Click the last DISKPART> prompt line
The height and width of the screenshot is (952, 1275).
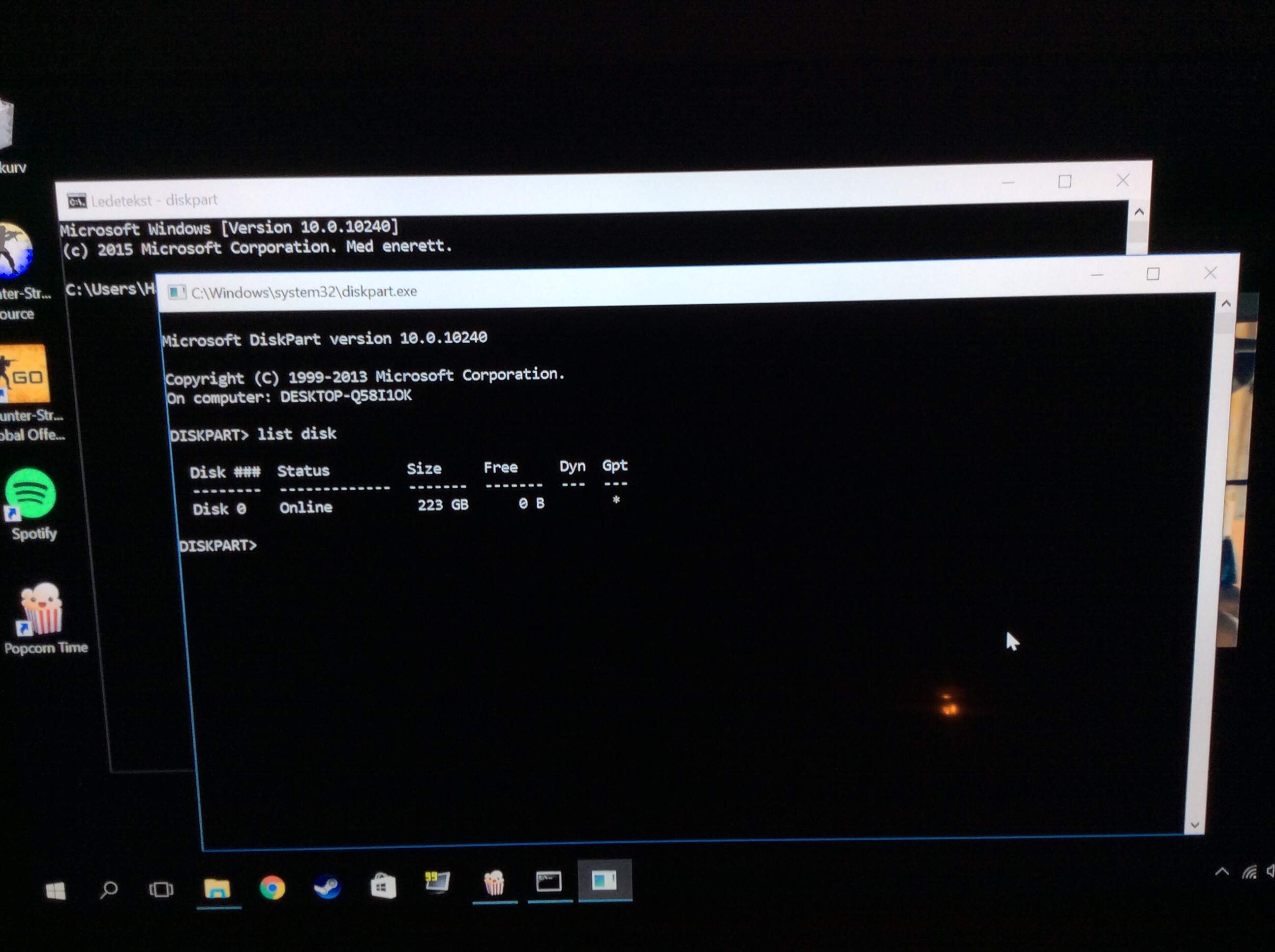(x=218, y=545)
